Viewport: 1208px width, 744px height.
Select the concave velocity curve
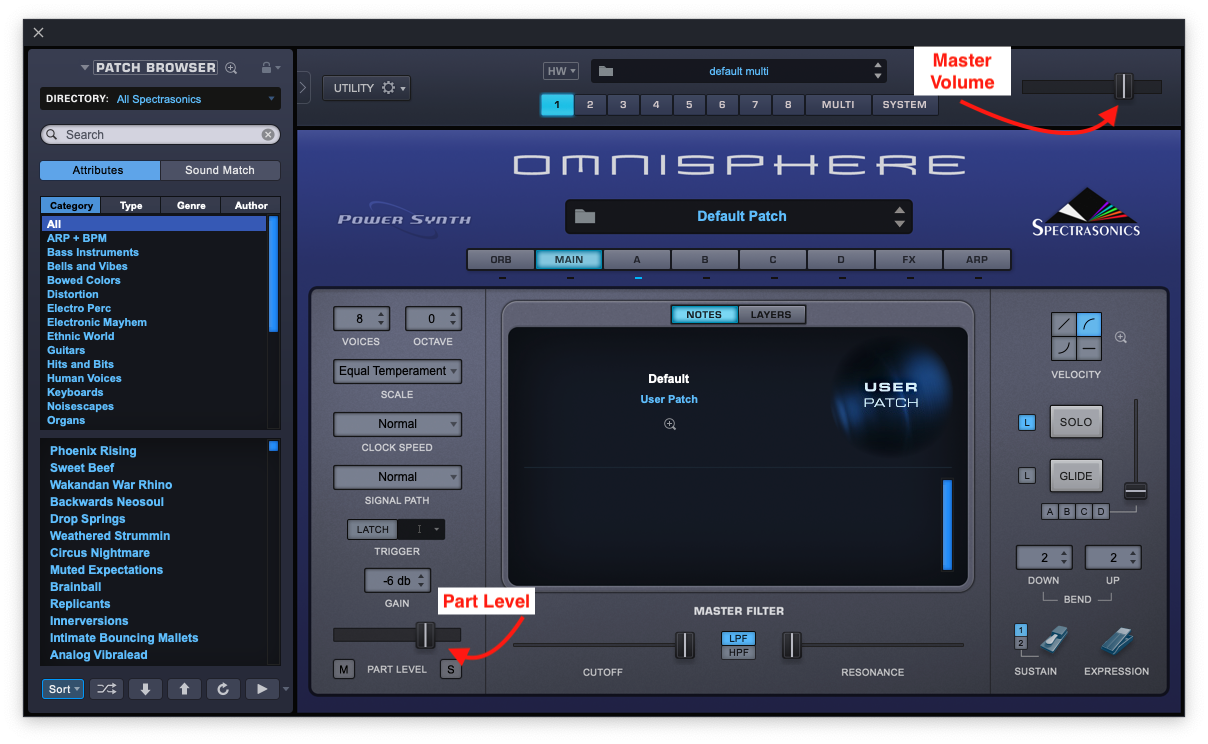click(x=1063, y=349)
